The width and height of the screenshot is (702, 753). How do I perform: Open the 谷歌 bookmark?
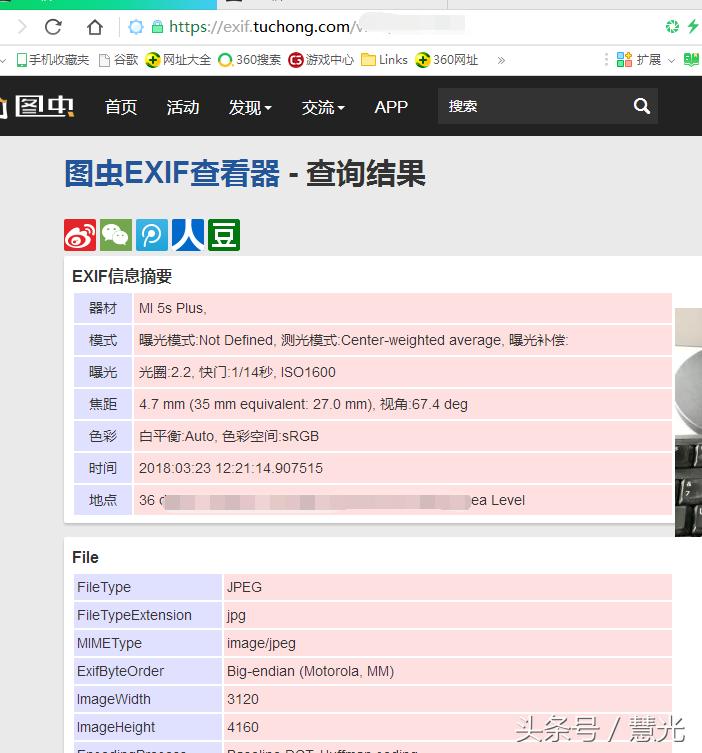pyautogui.click(x=119, y=60)
